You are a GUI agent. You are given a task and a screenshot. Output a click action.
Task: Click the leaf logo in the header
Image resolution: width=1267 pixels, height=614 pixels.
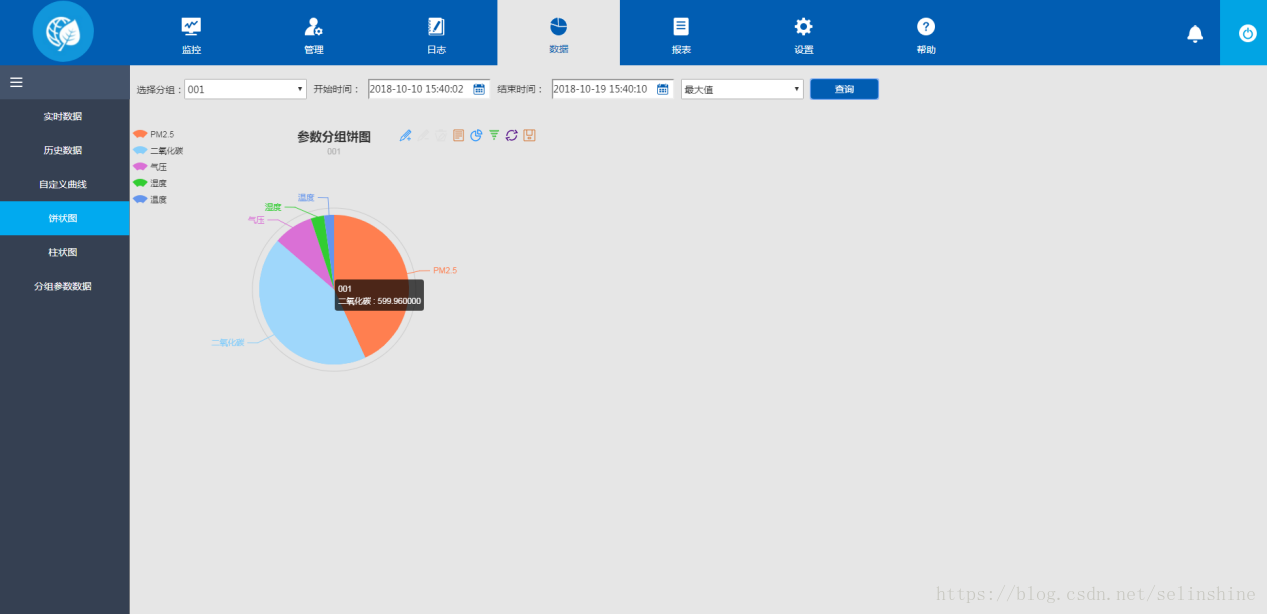pos(63,32)
